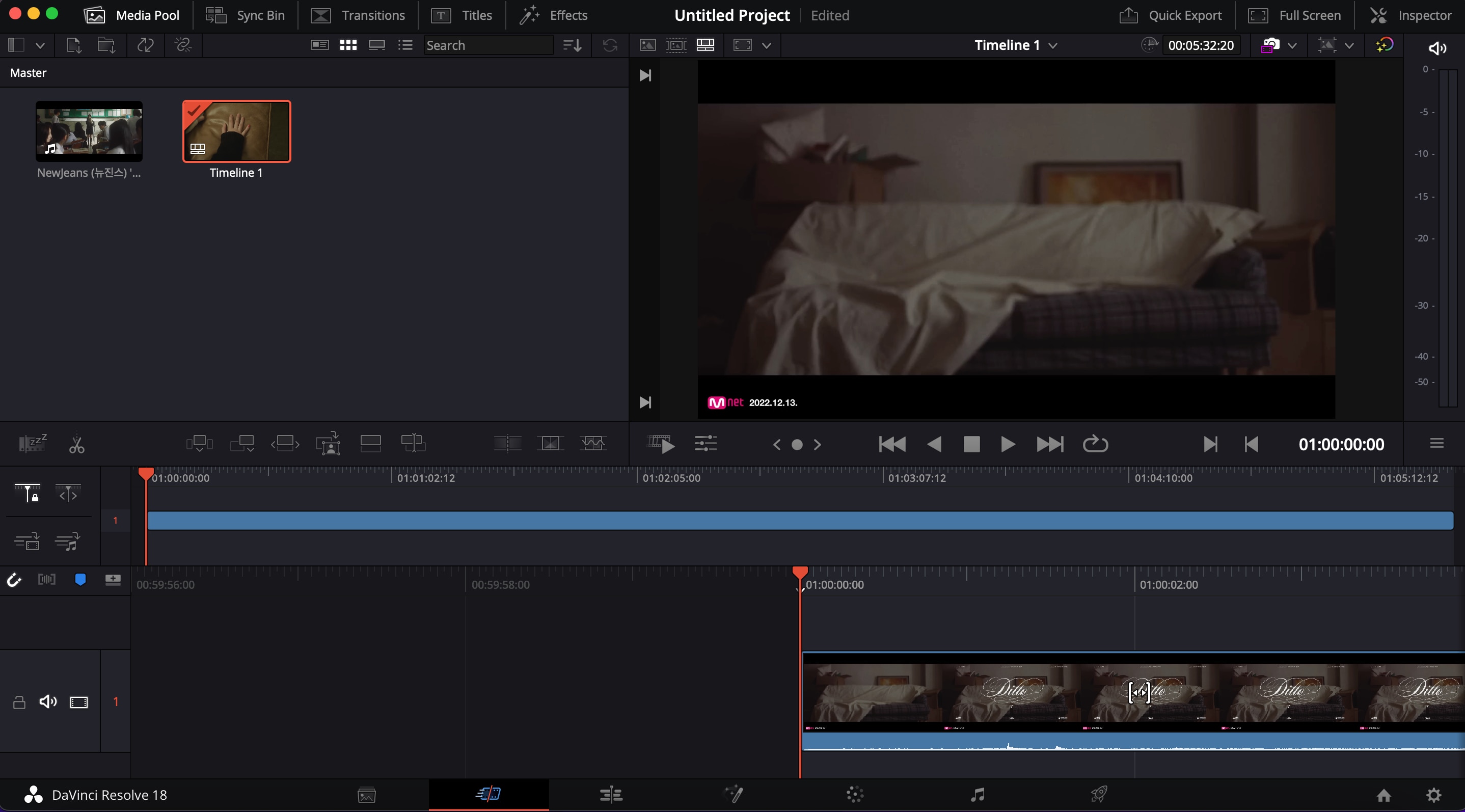Play the timeline in reverse

[934, 444]
